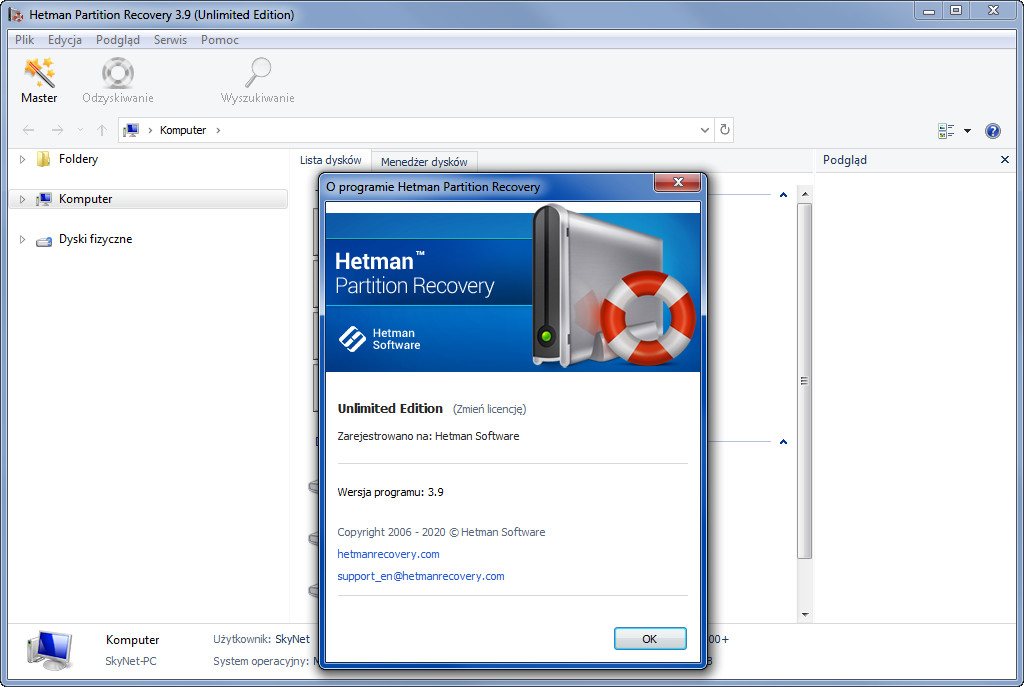This screenshot has height=687, width=1024.
Task: Click 'SkyNet-PC' in the status bar
Action: click(131, 661)
